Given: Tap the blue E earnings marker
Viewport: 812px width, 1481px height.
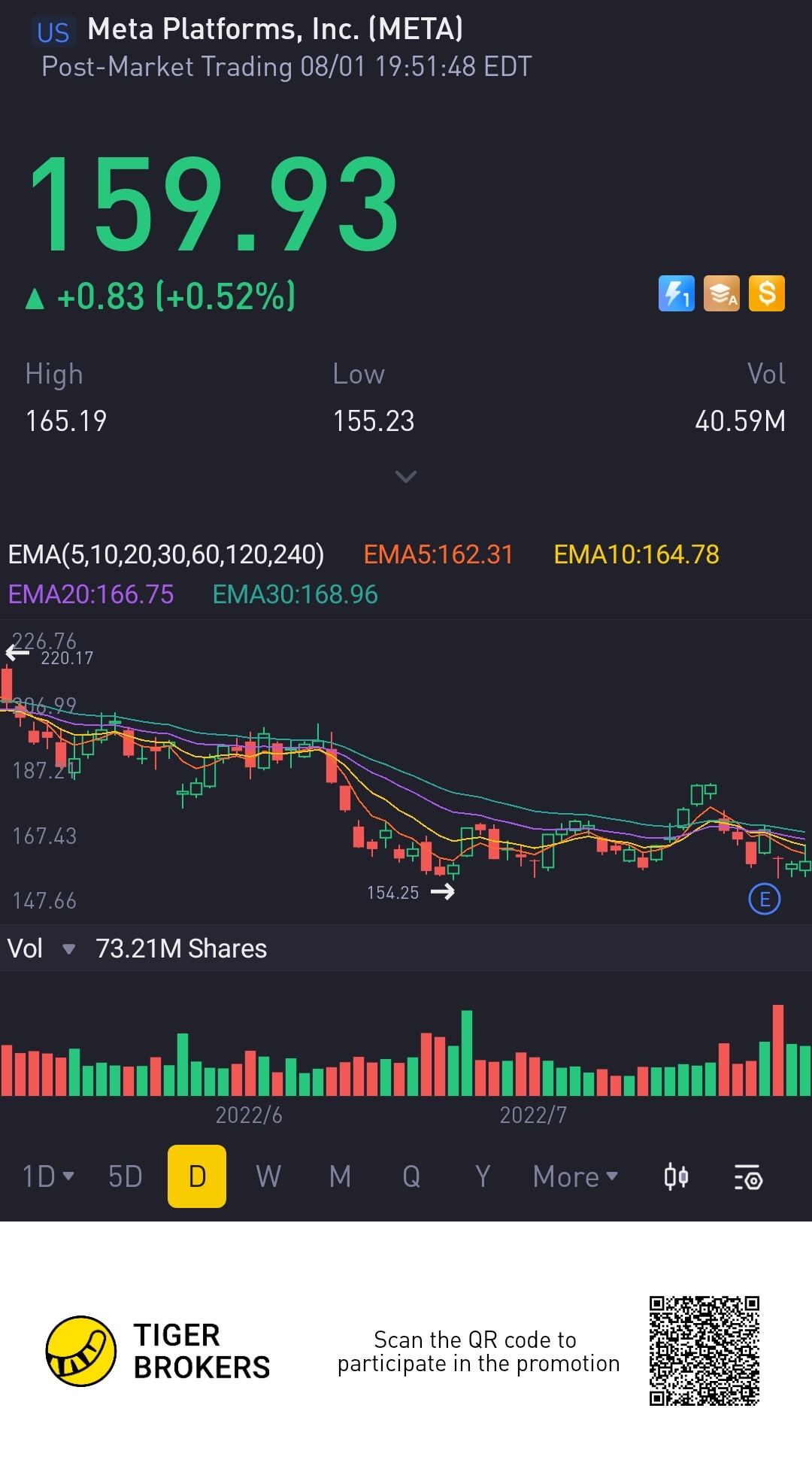Looking at the screenshot, I should 765,899.
